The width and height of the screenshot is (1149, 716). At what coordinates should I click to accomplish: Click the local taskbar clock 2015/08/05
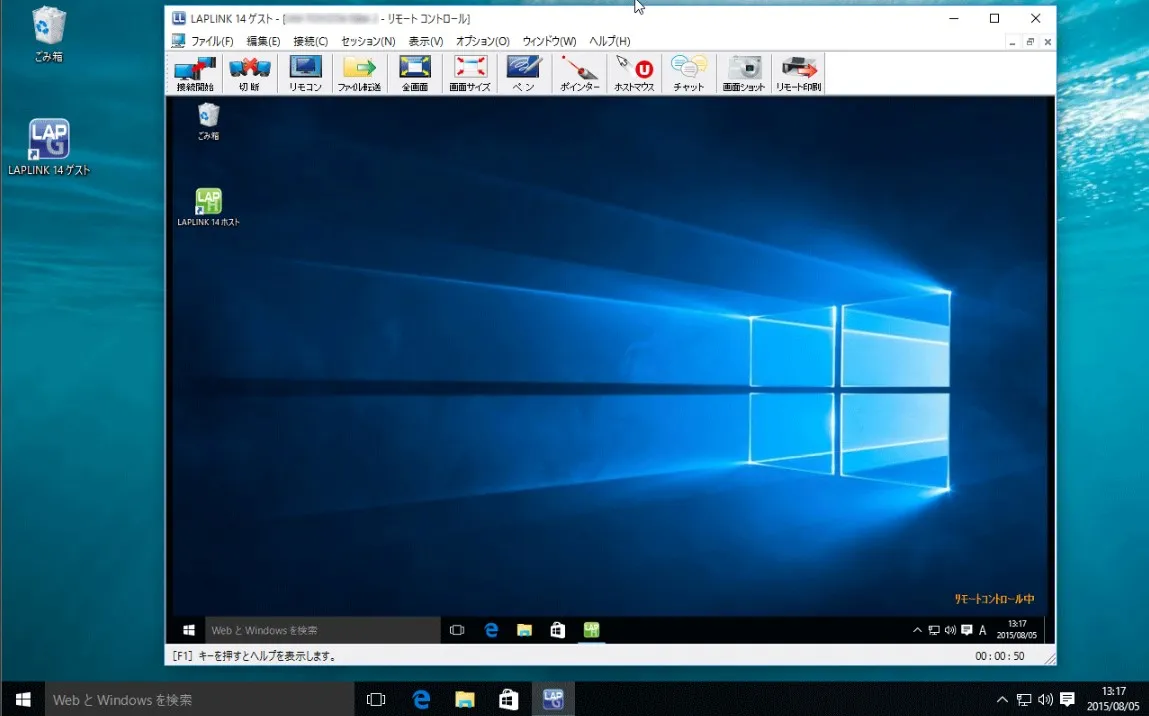pyautogui.click(x=1113, y=706)
